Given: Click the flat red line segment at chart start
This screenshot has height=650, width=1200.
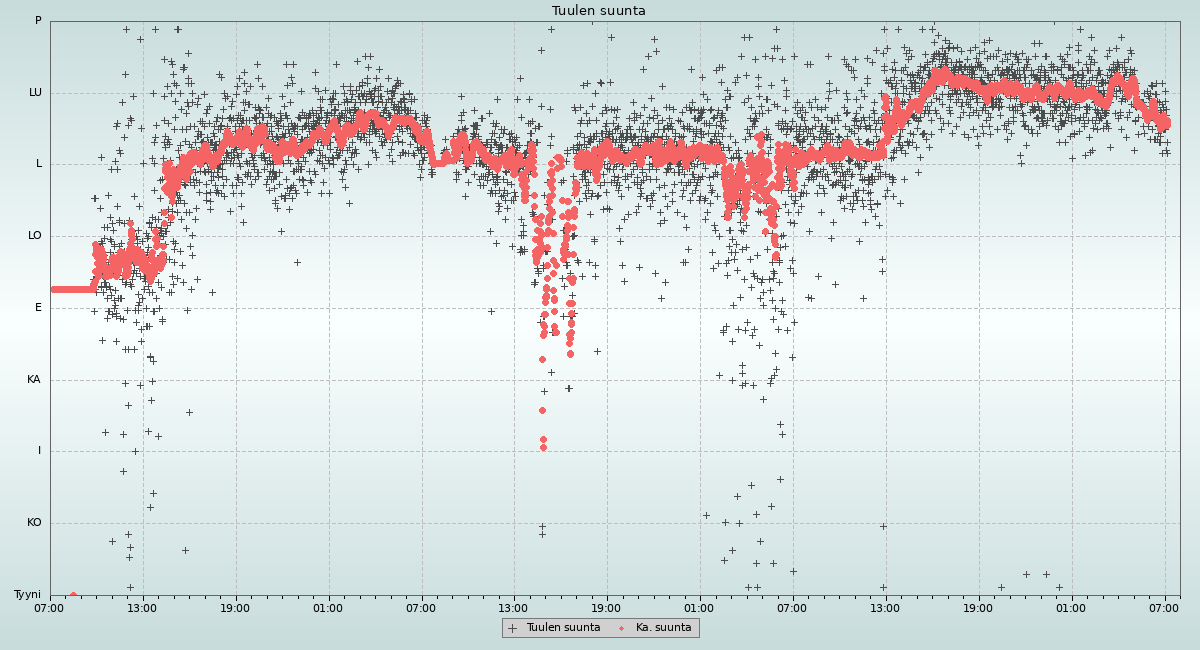Looking at the screenshot, I should pos(72,289).
